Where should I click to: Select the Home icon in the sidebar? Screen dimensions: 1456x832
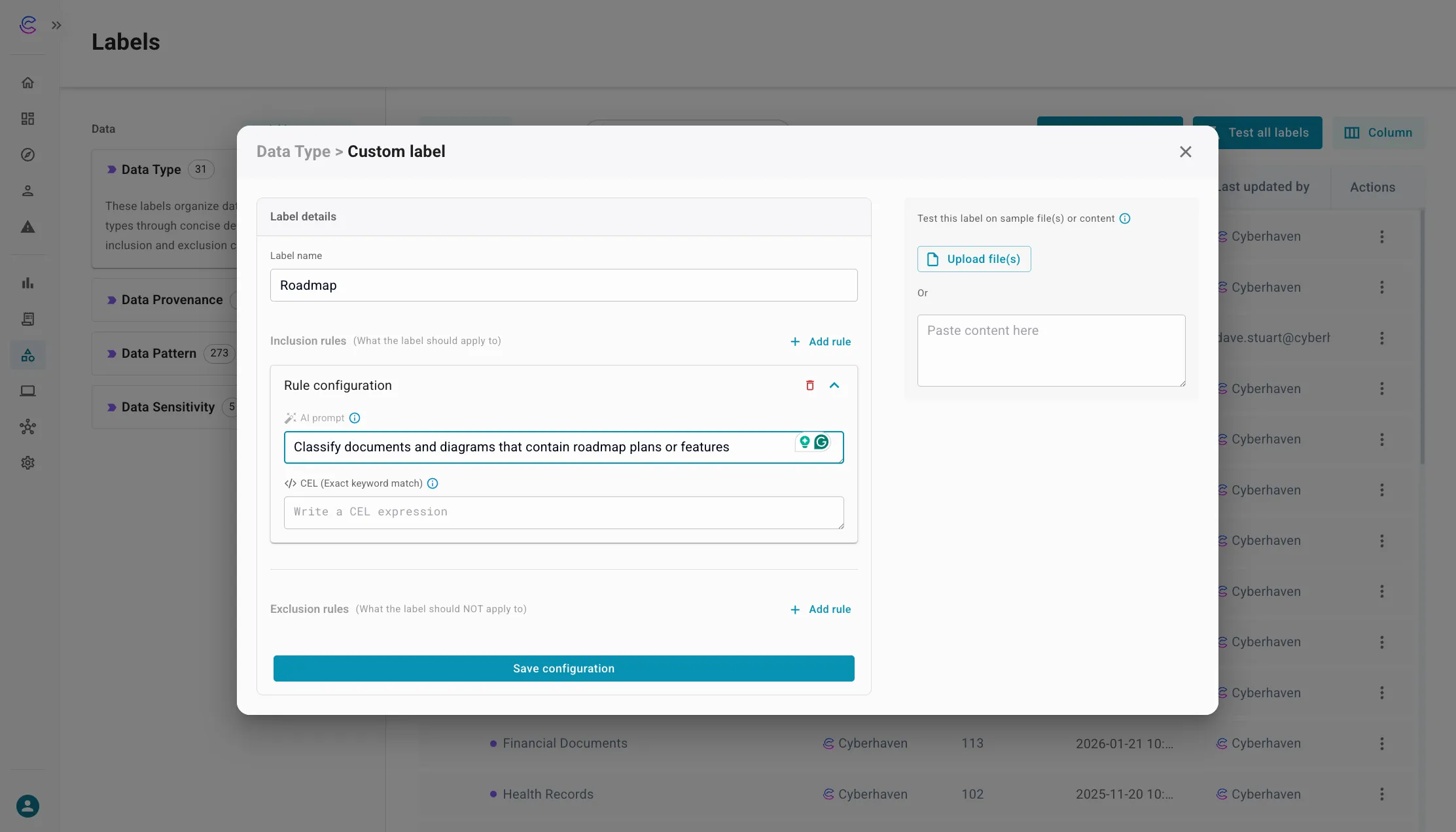click(27, 82)
